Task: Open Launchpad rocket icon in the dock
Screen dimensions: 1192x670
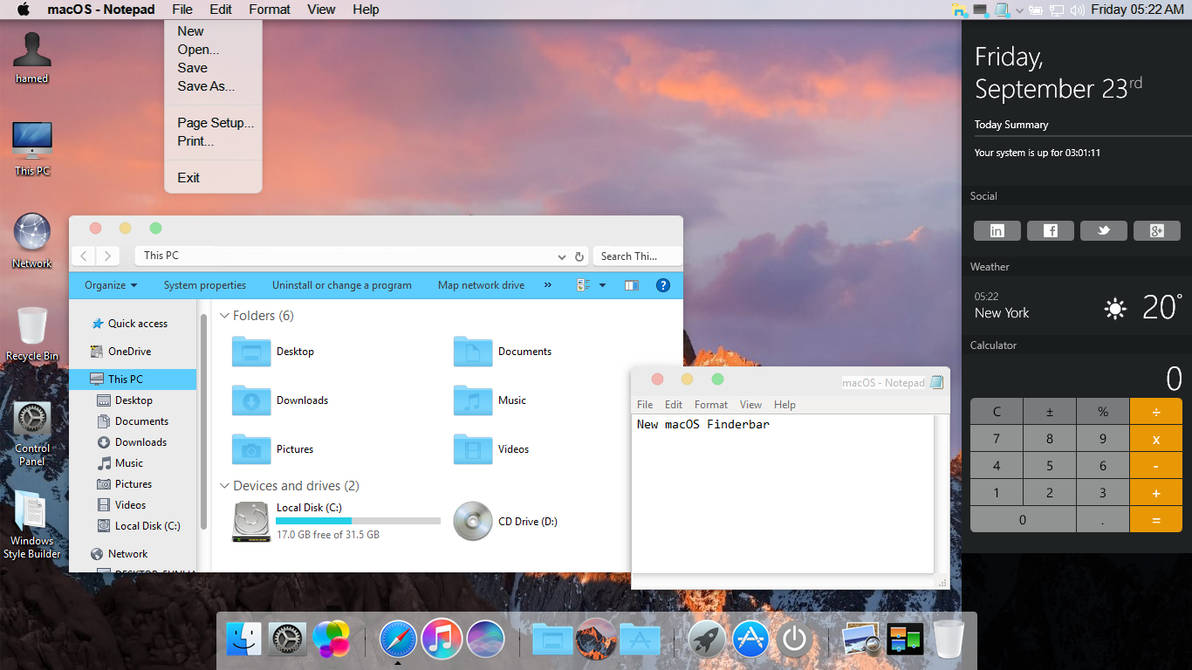Action: click(706, 639)
